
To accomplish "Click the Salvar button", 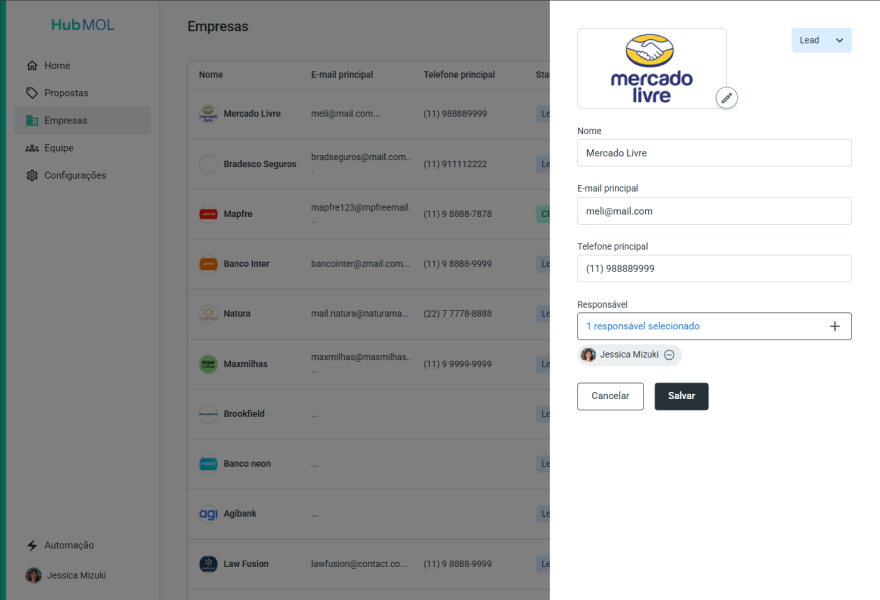I will click(x=681, y=396).
